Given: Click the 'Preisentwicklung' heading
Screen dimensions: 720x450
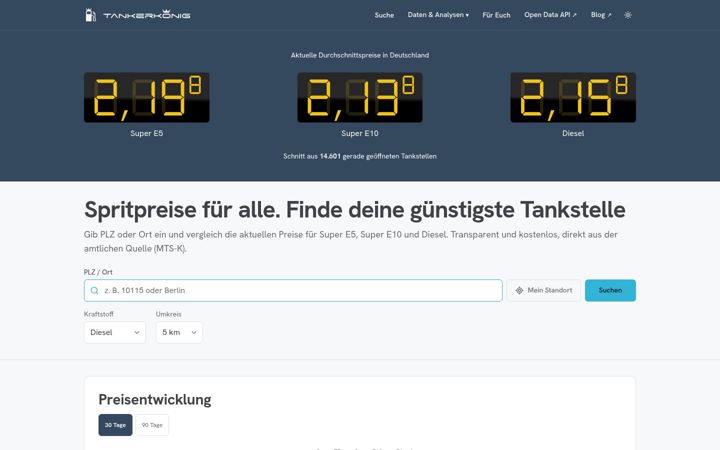Looking at the screenshot, I should (155, 399).
